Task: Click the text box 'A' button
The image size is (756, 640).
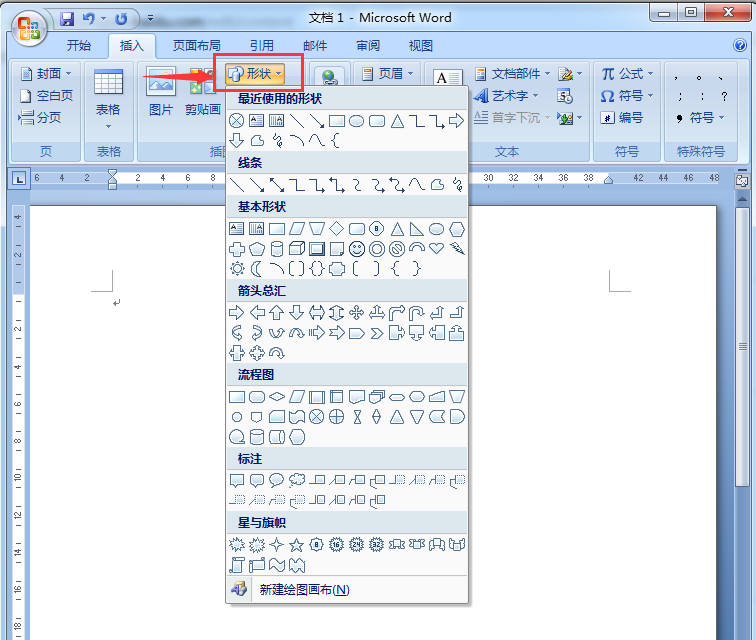Action: tap(448, 77)
